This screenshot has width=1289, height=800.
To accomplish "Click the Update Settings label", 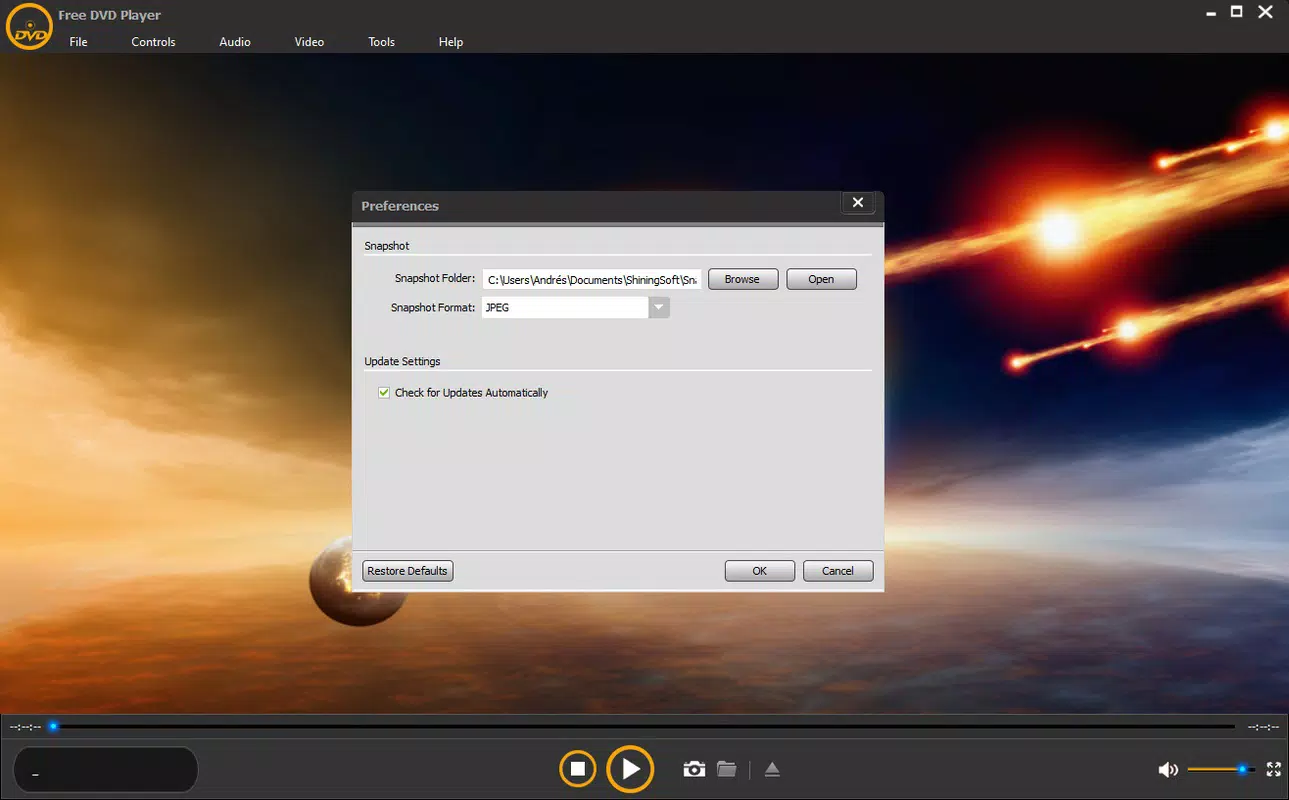I will (x=402, y=362).
